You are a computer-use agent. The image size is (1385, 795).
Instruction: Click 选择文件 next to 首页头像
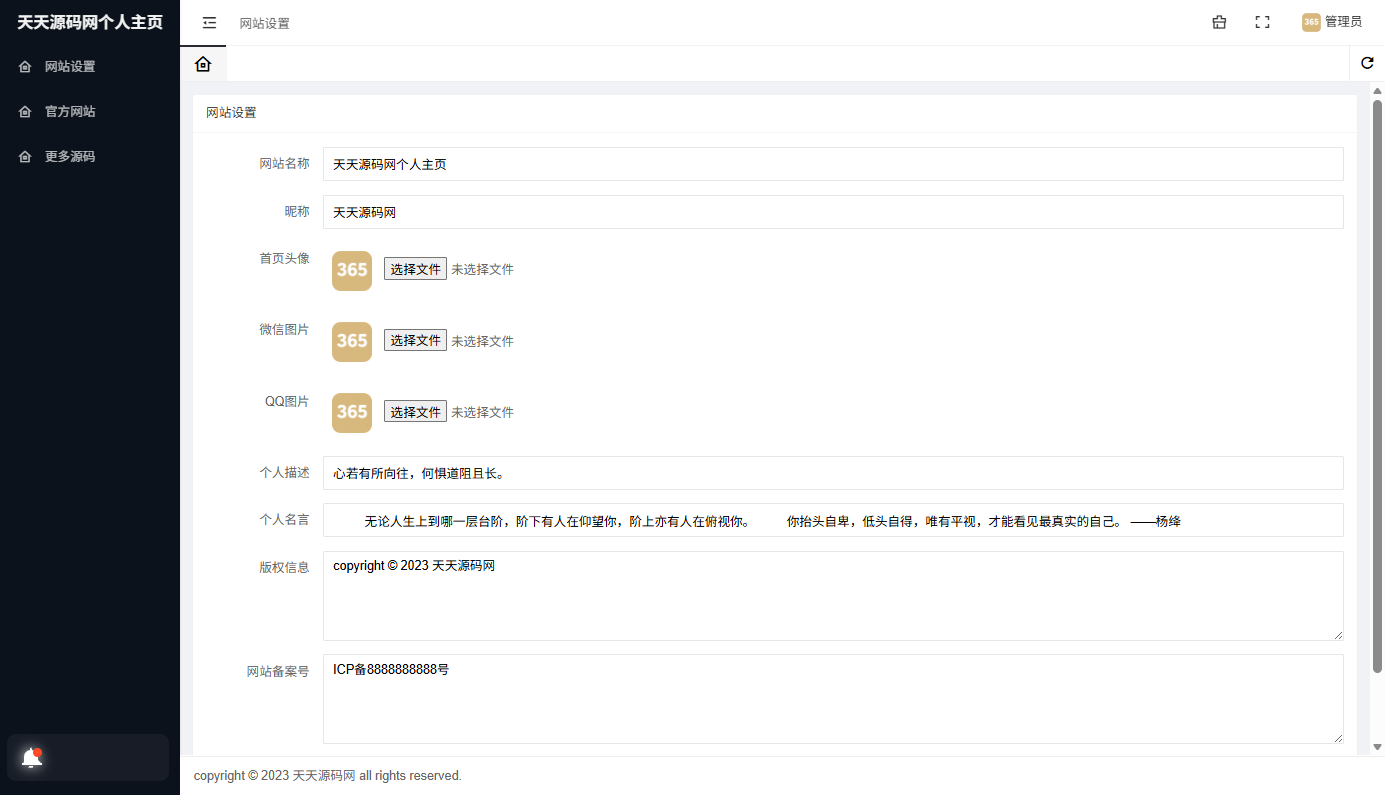point(414,268)
